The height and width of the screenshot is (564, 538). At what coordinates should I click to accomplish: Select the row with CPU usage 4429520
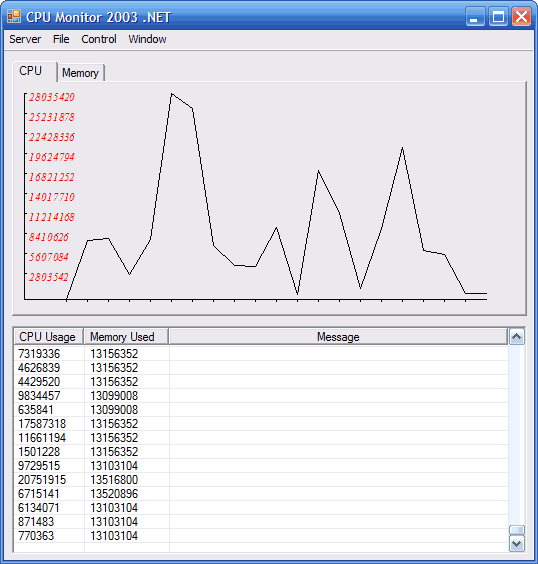coord(261,382)
